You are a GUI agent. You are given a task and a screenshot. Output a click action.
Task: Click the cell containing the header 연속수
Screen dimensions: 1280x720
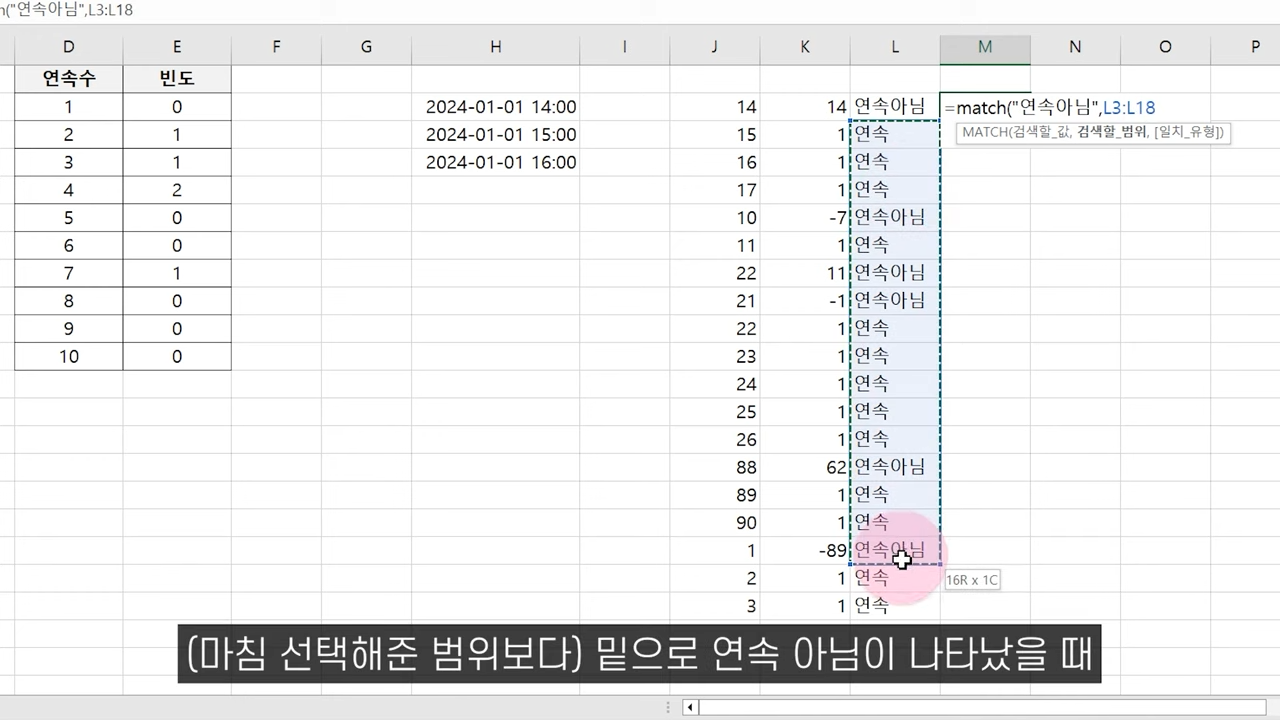(x=68, y=78)
